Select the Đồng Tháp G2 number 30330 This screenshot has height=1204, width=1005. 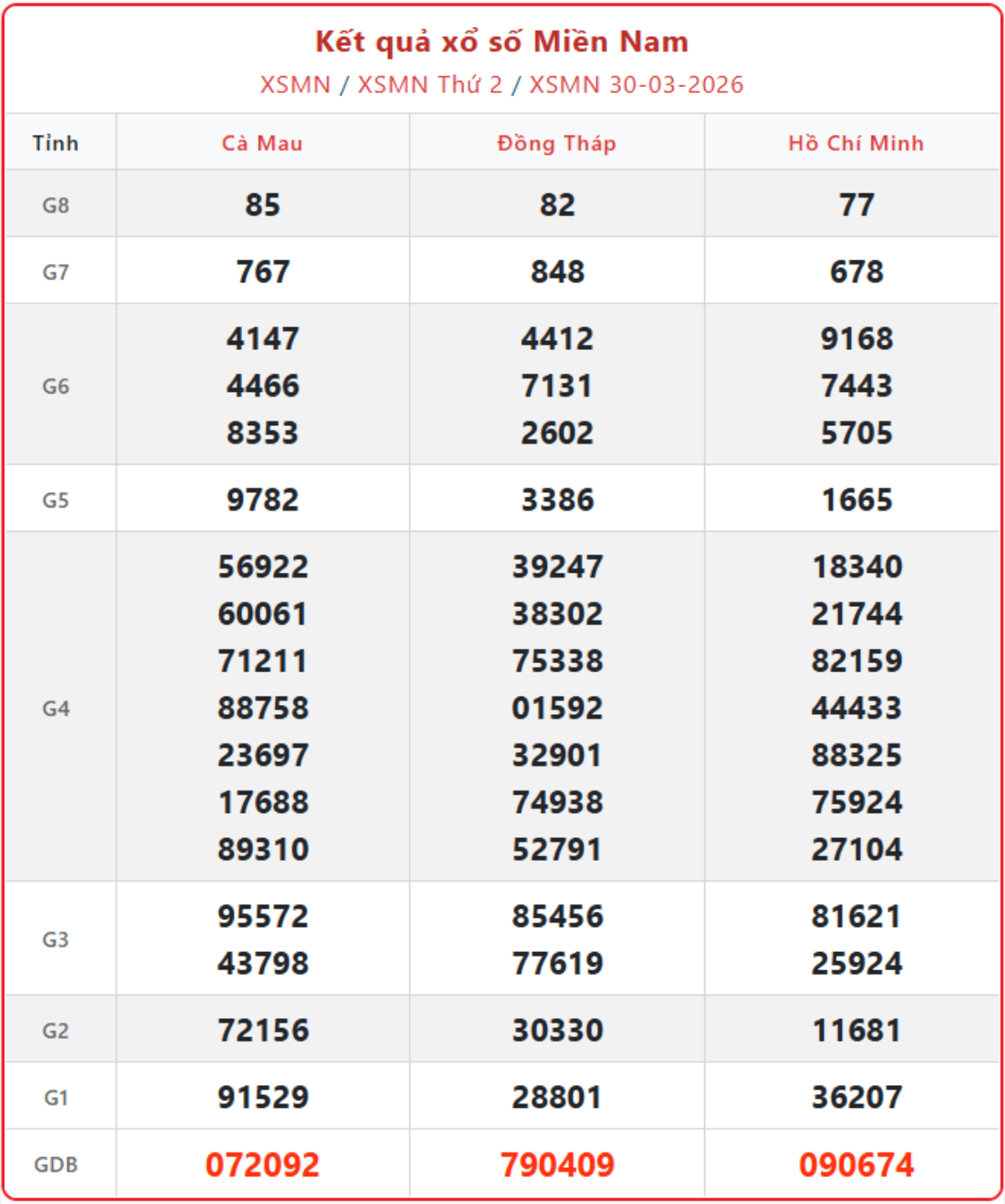(557, 1030)
